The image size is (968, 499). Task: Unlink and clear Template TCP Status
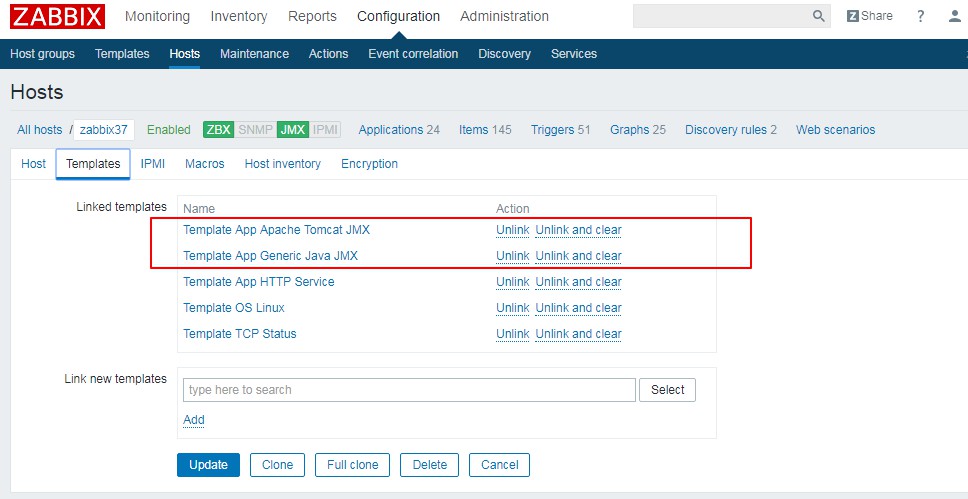pyautogui.click(x=578, y=334)
